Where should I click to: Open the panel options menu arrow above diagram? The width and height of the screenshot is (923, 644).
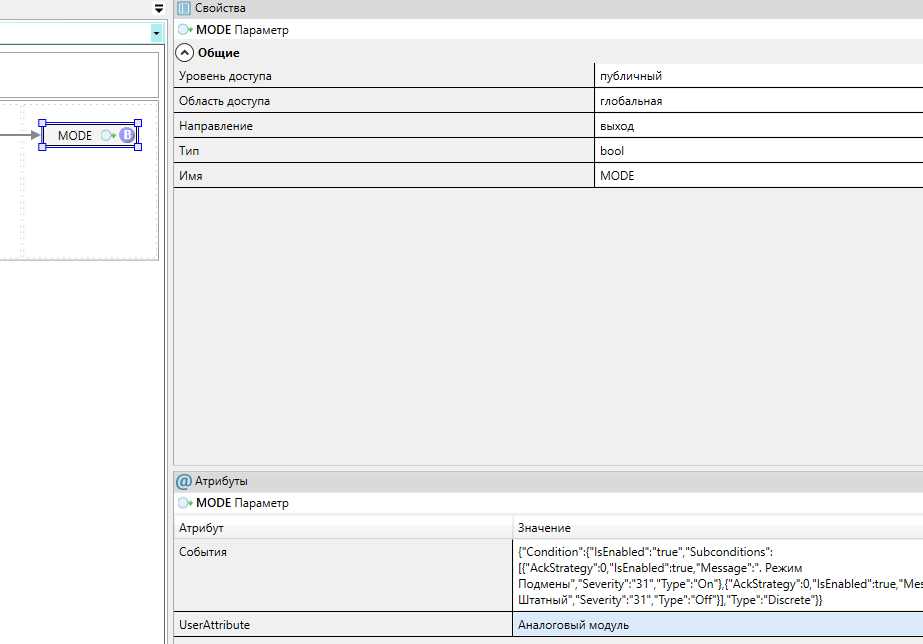[x=158, y=8]
